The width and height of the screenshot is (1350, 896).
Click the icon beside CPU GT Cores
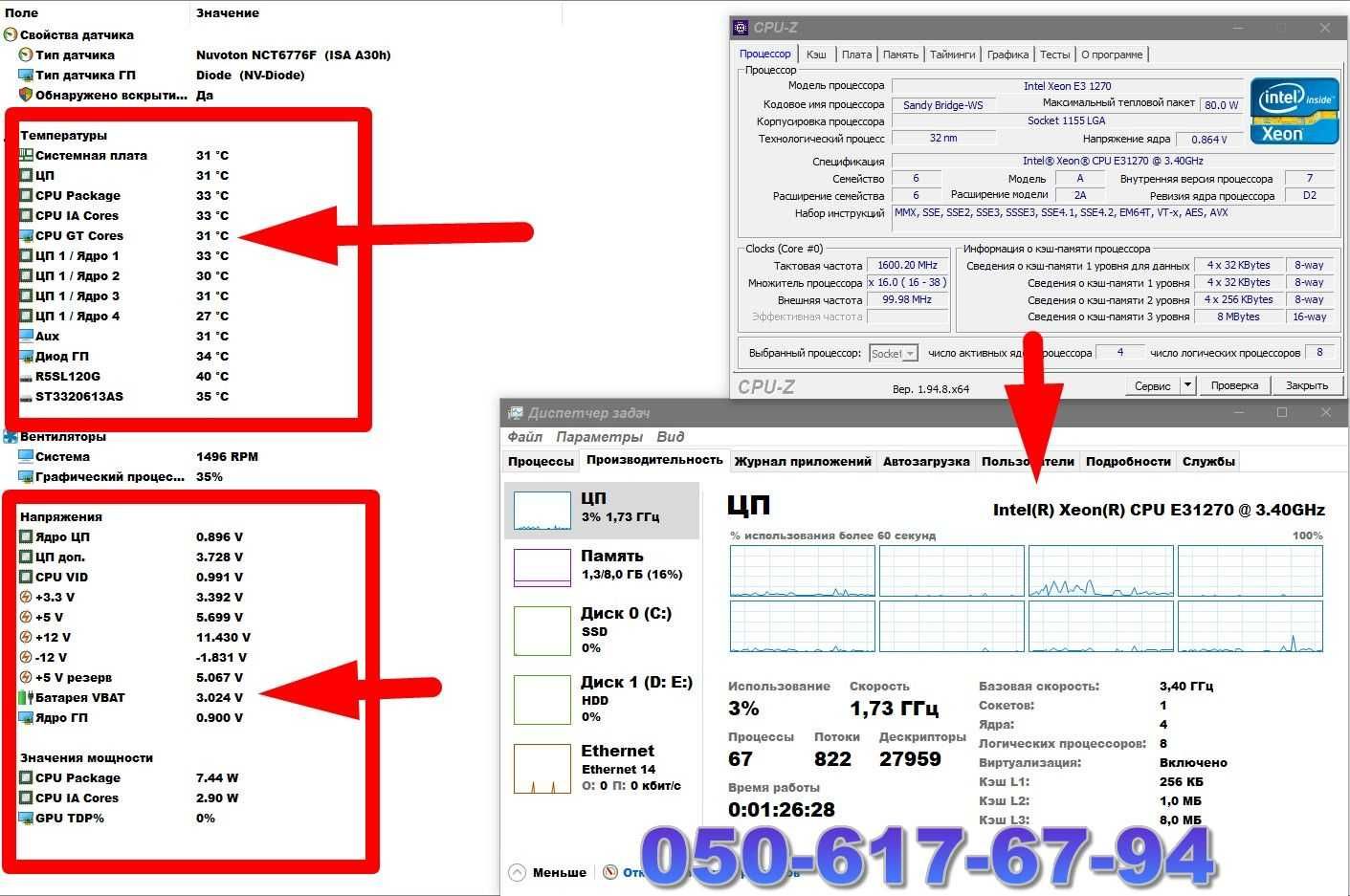pyautogui.click(x=26, y=235)
